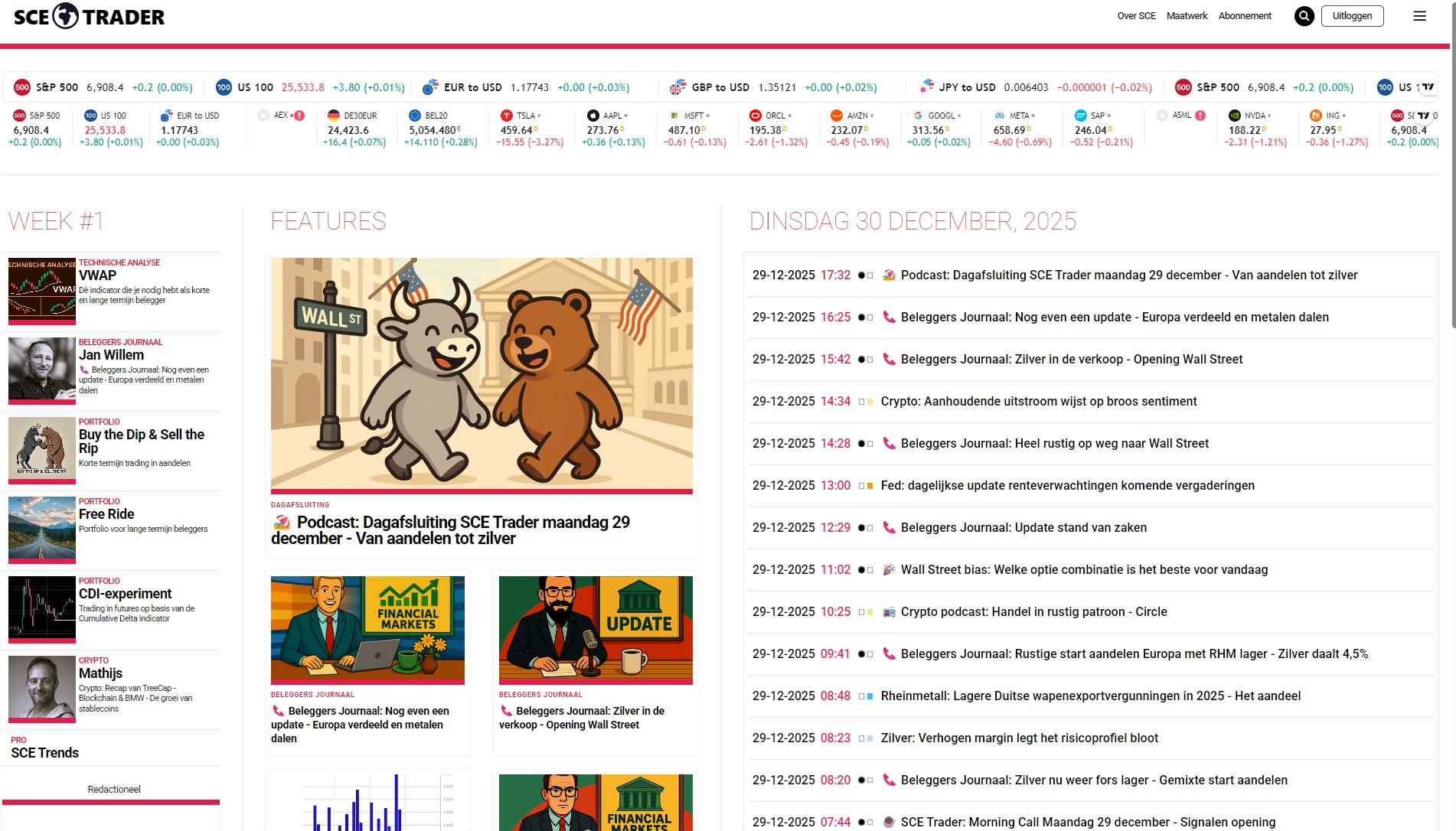Screen dimensions: 1456x831
Task: Click the phone icon in the 16:25 news row
Action: pos(889,318)
